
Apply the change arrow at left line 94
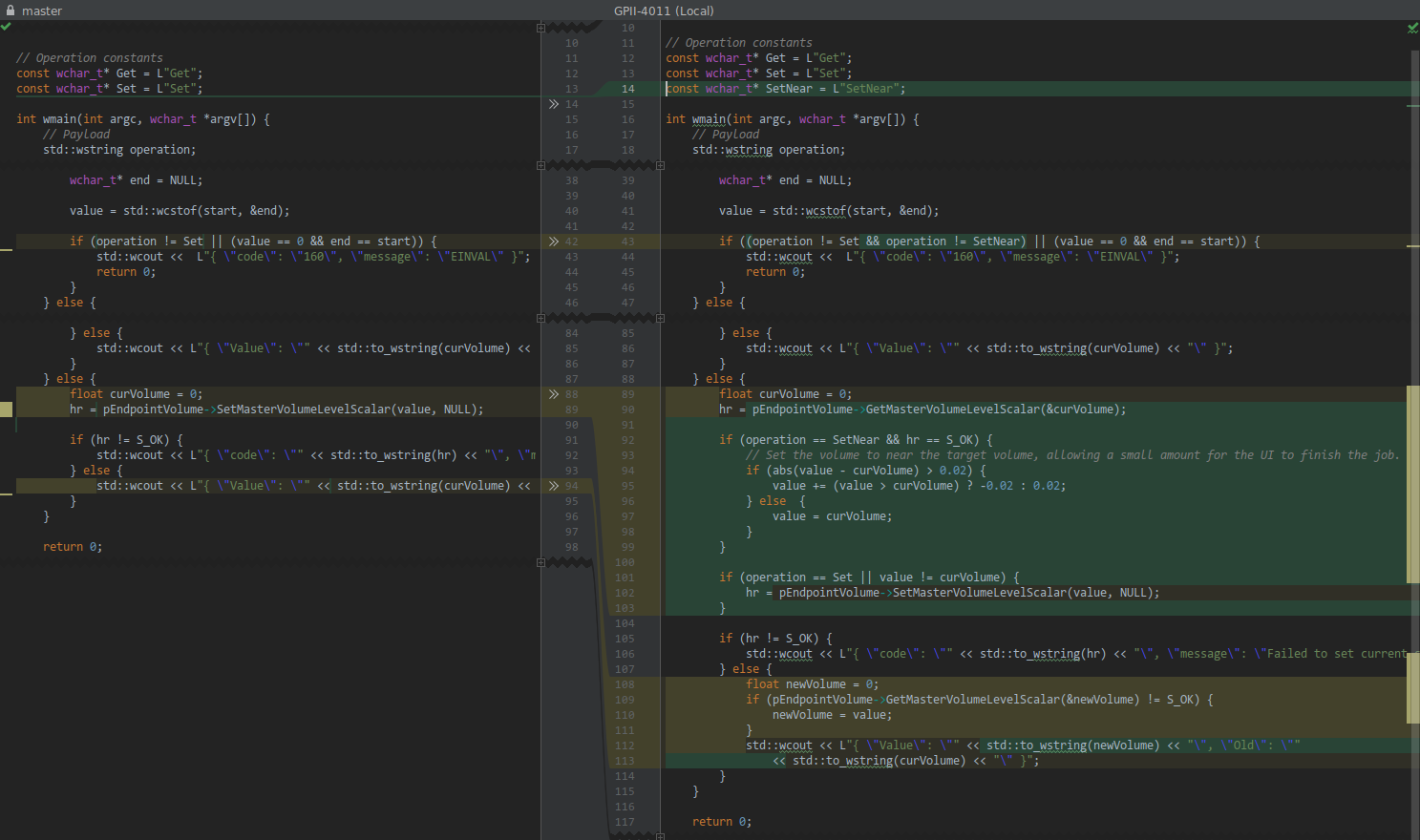pyautogui.click(x=554, y=486)
